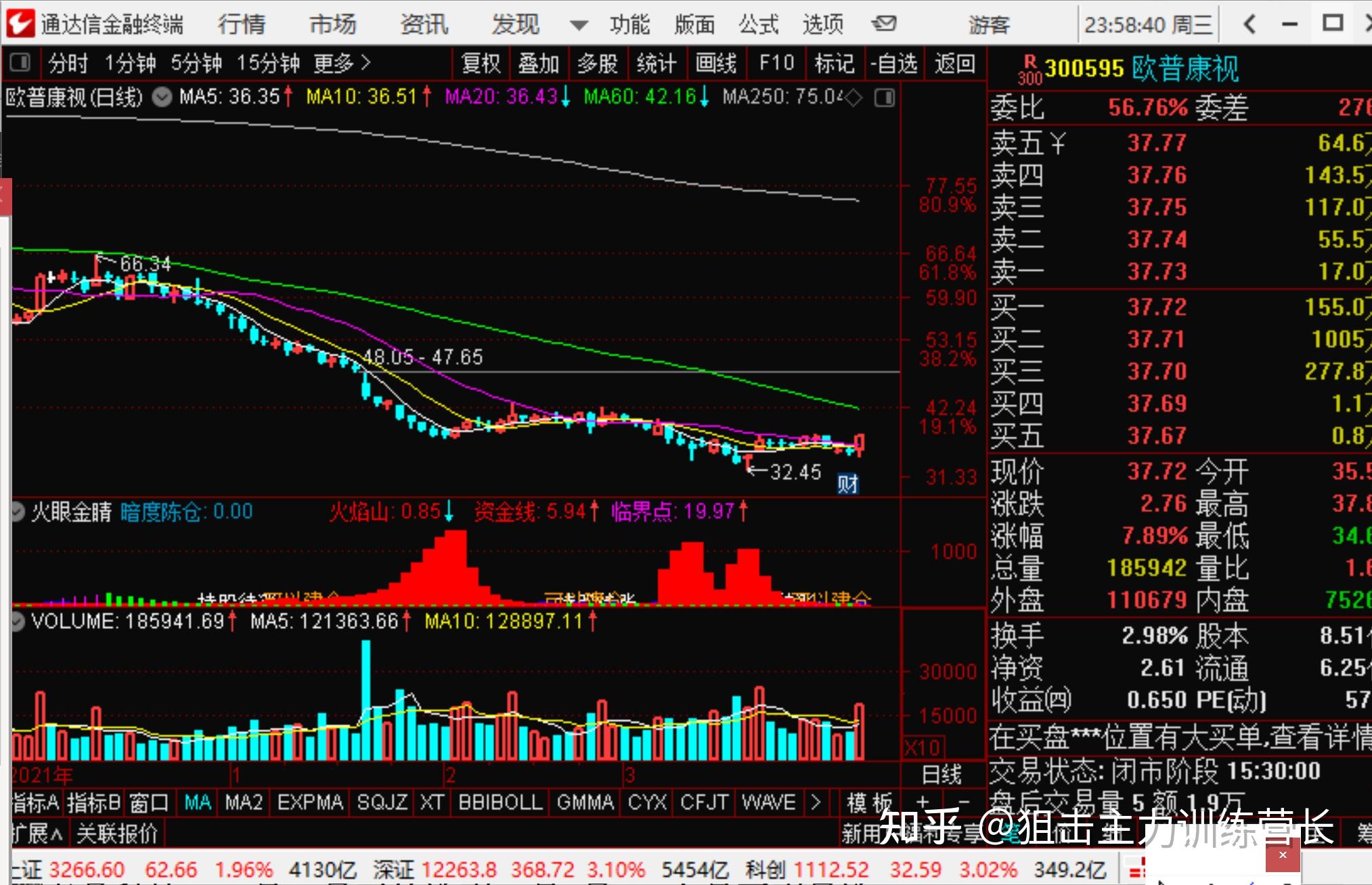Activate the 画线 drawing tool
The height and width of the screenshot is (885, 1372).
pyautogui.click(x=716, y=64)
